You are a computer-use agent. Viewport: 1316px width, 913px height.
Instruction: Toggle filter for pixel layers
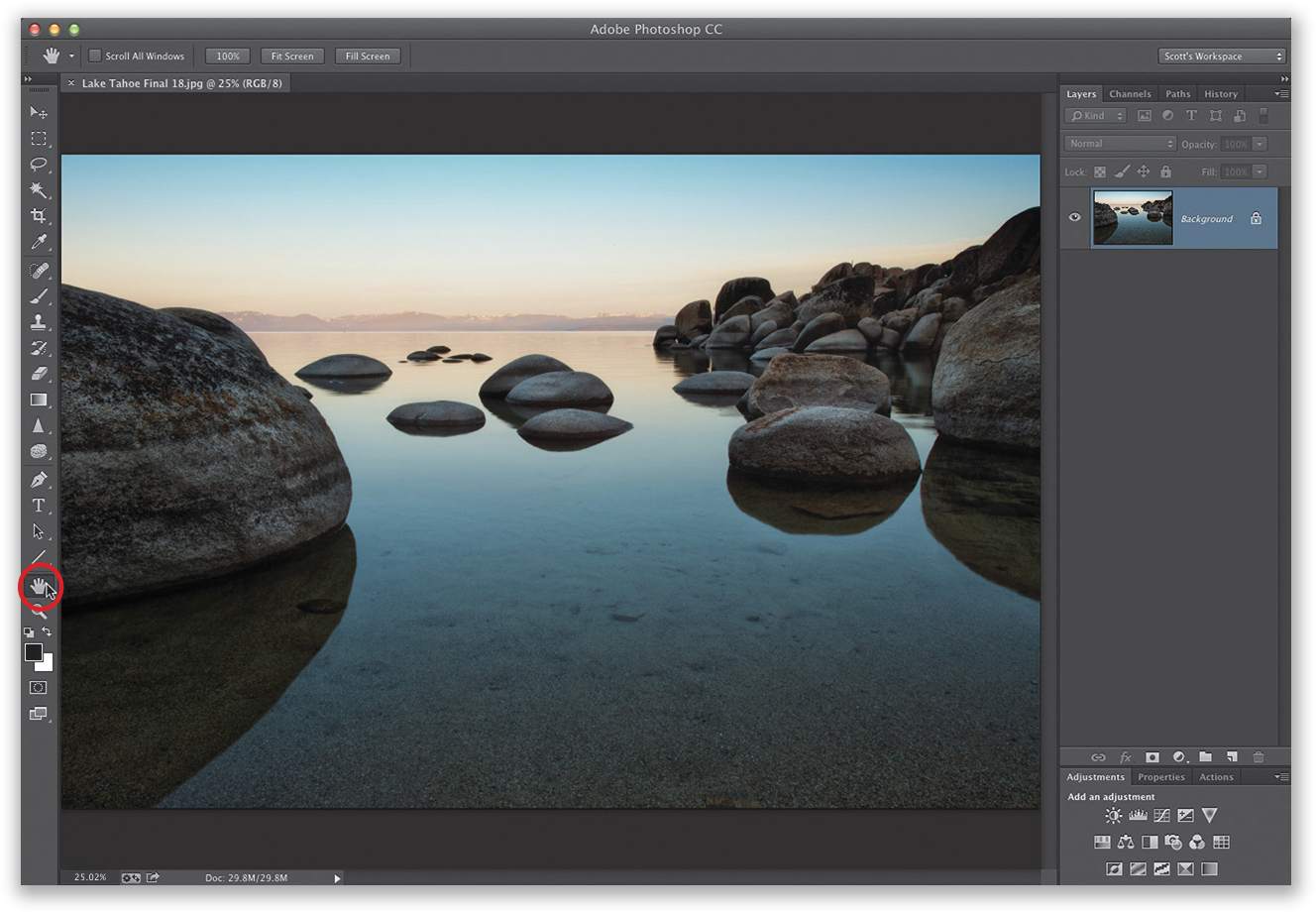click(1144, 116)
